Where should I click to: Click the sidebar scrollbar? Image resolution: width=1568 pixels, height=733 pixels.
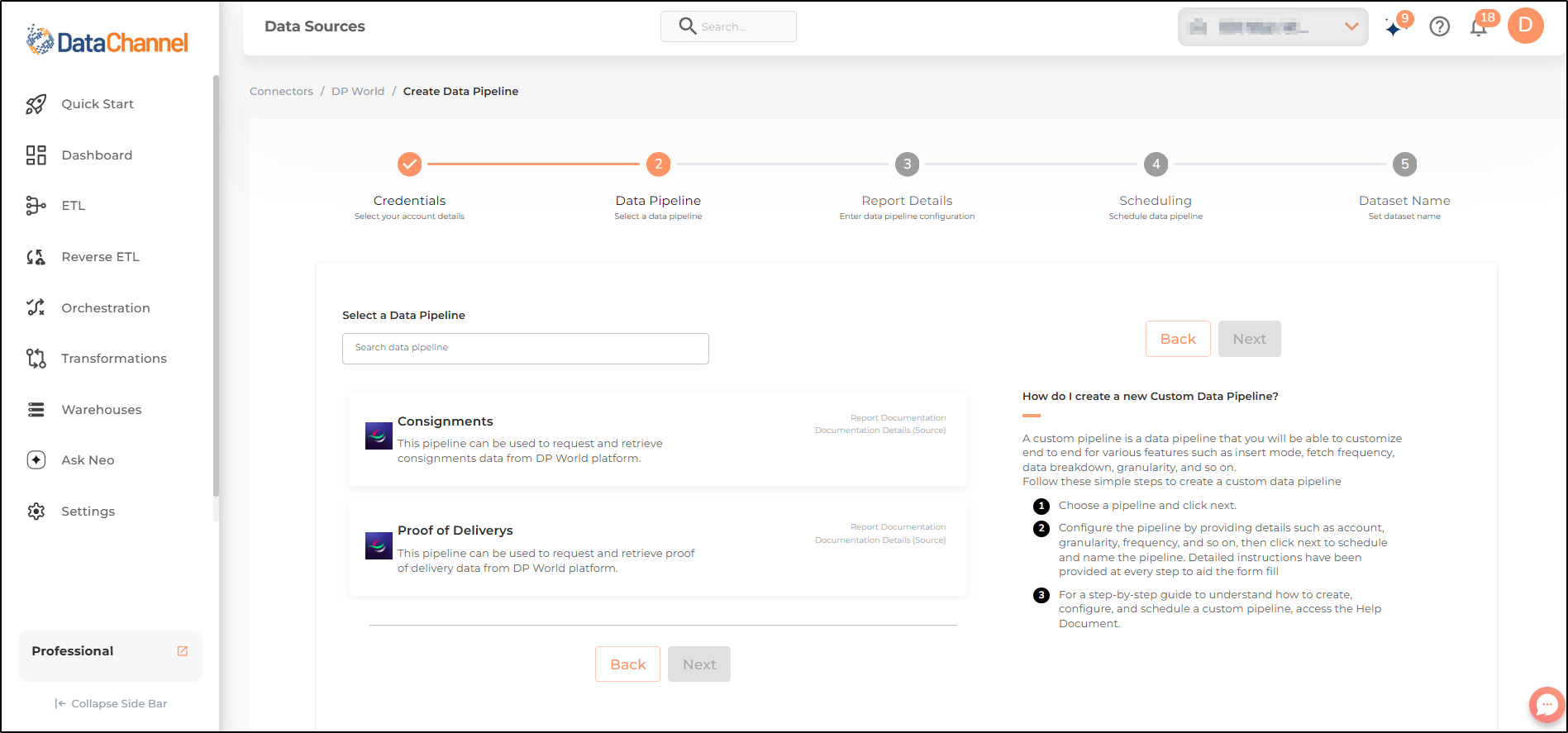[216, 285]
